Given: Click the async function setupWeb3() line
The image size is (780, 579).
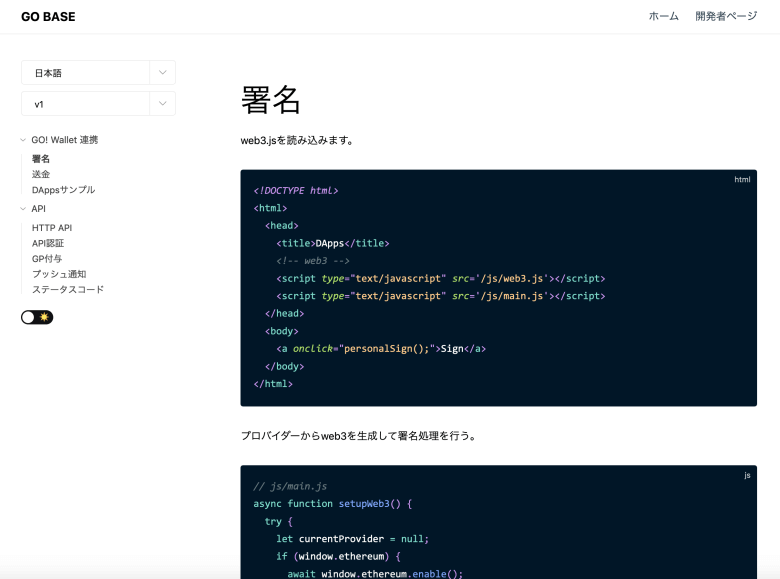Looking at the screenshot, I should (x=333, y=503).
